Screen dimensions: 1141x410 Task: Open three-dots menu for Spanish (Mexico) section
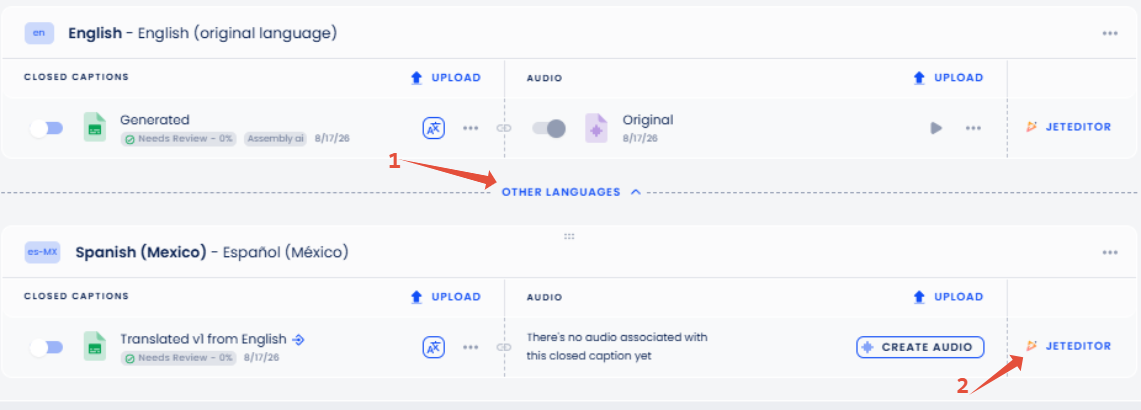[1109, 253]
